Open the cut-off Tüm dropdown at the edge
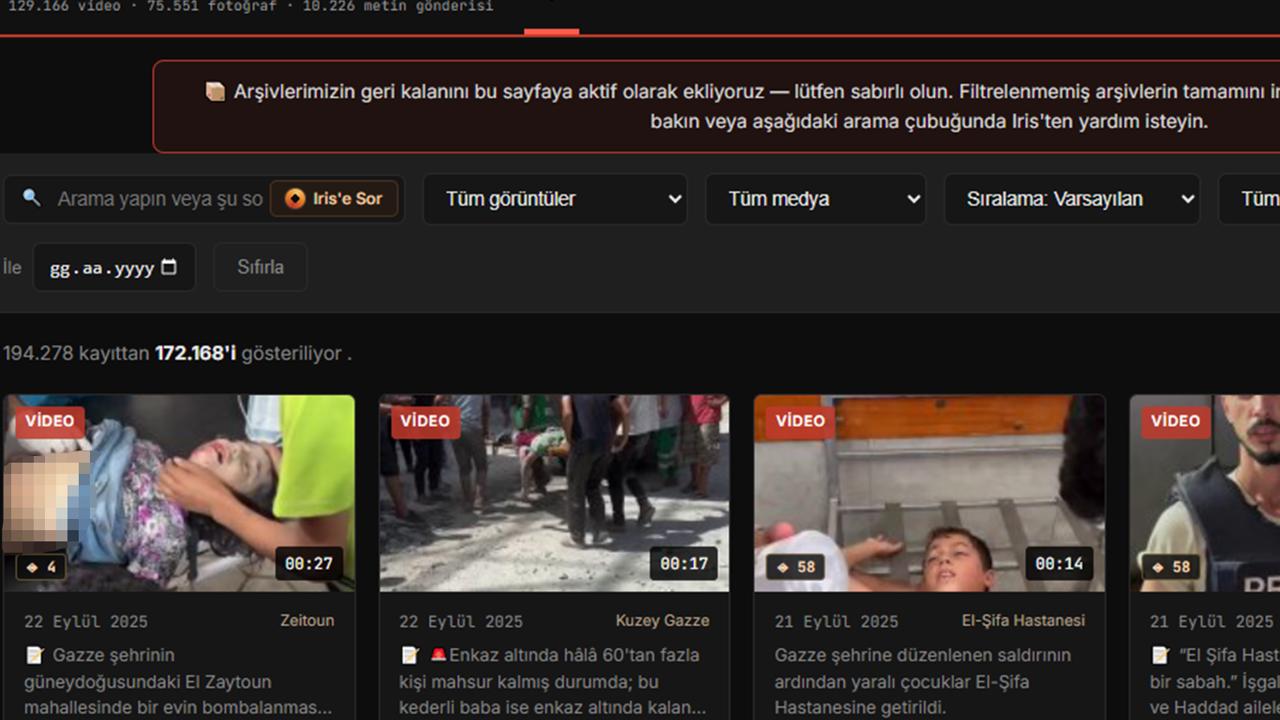Viewport: 1280px width, 720px height. 1250,199
